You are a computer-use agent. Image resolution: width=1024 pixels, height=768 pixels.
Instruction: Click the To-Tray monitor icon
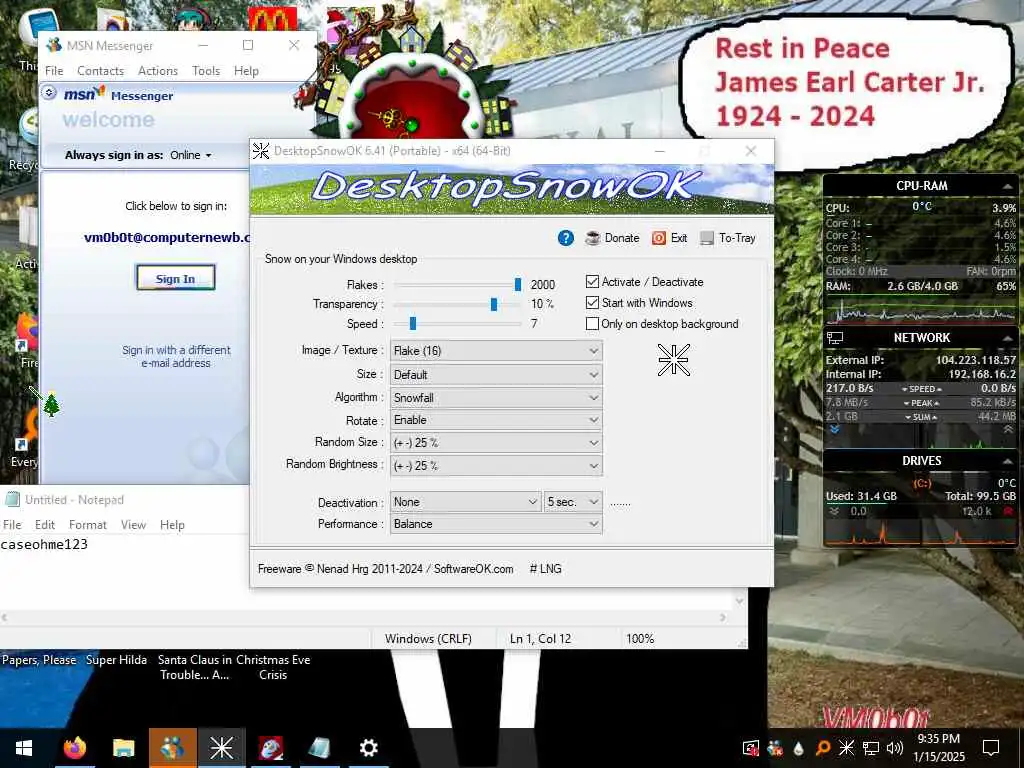(x=707, y=238)
